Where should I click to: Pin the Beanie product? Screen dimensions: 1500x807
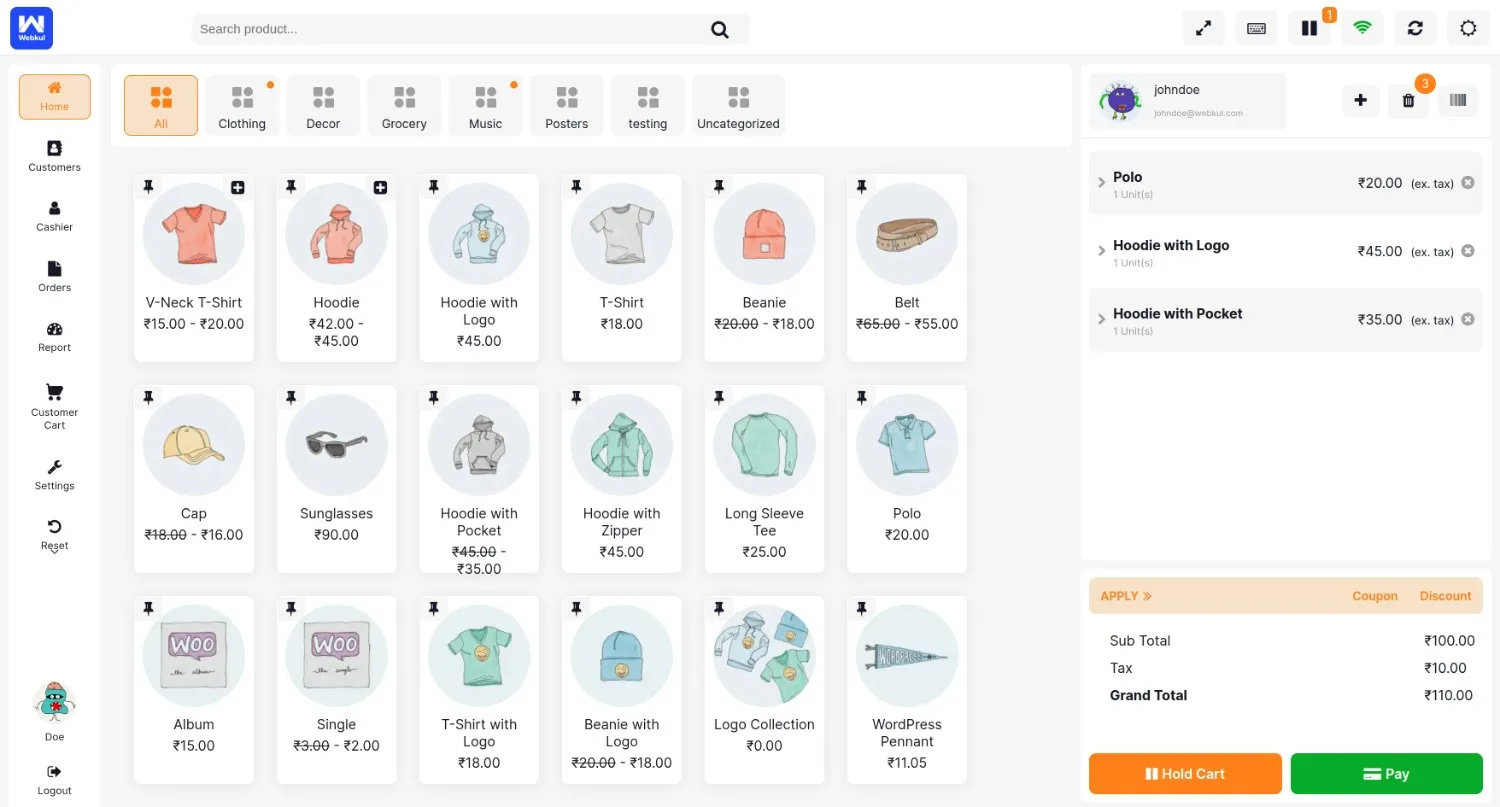click(719, 187)
